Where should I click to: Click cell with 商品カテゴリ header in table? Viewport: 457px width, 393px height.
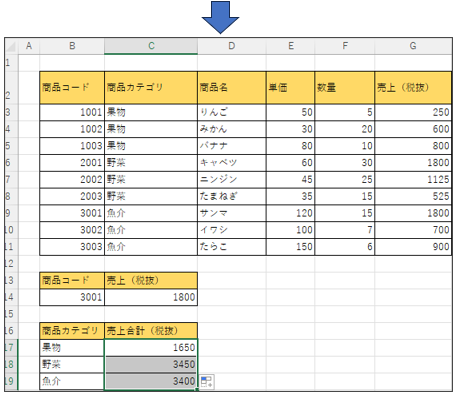[x=151, y=87]
